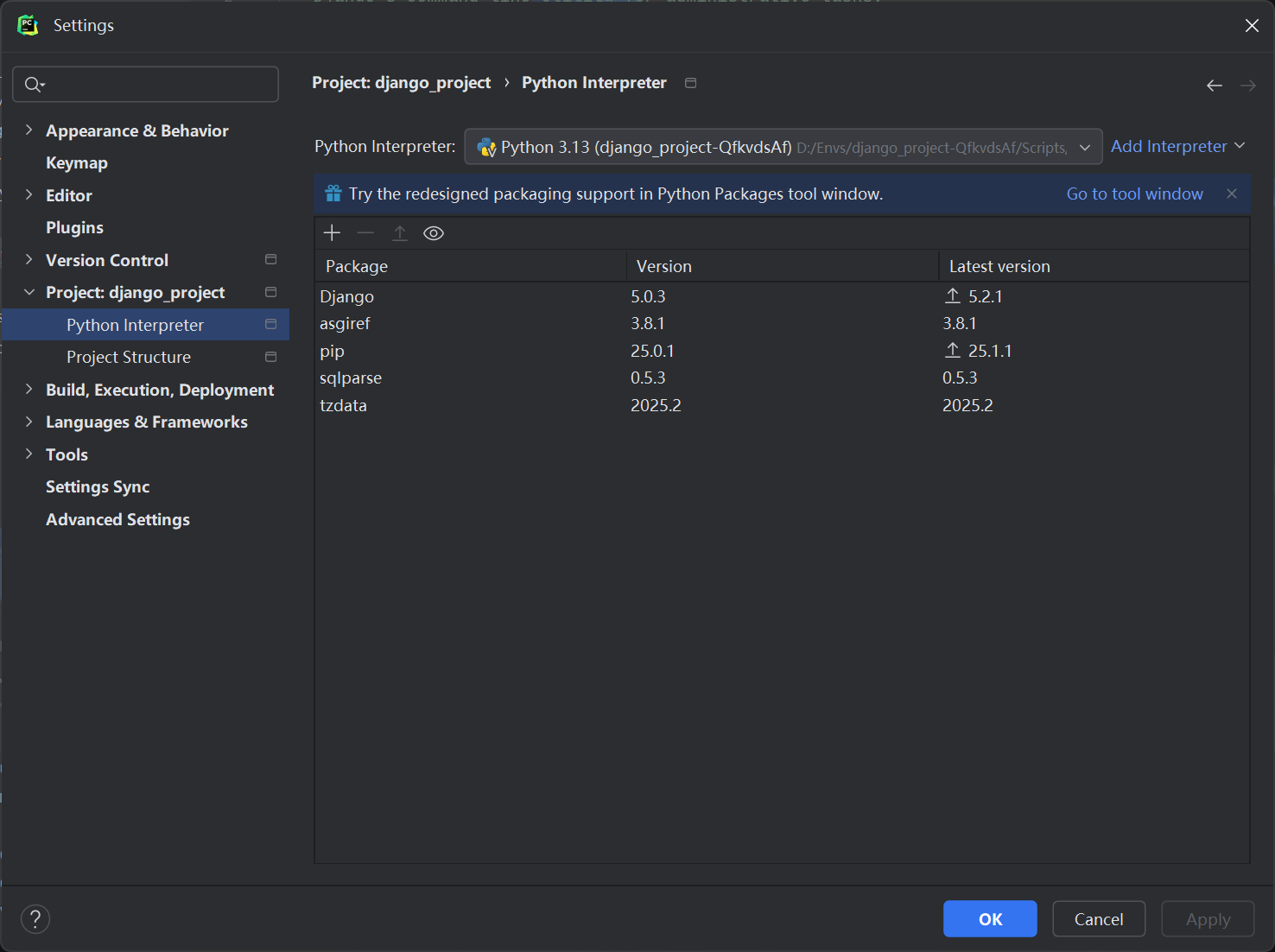The image size is (1275, 952).
Task: Click tzdata version 2025.2 cell
Action: [x=656, y=405]
